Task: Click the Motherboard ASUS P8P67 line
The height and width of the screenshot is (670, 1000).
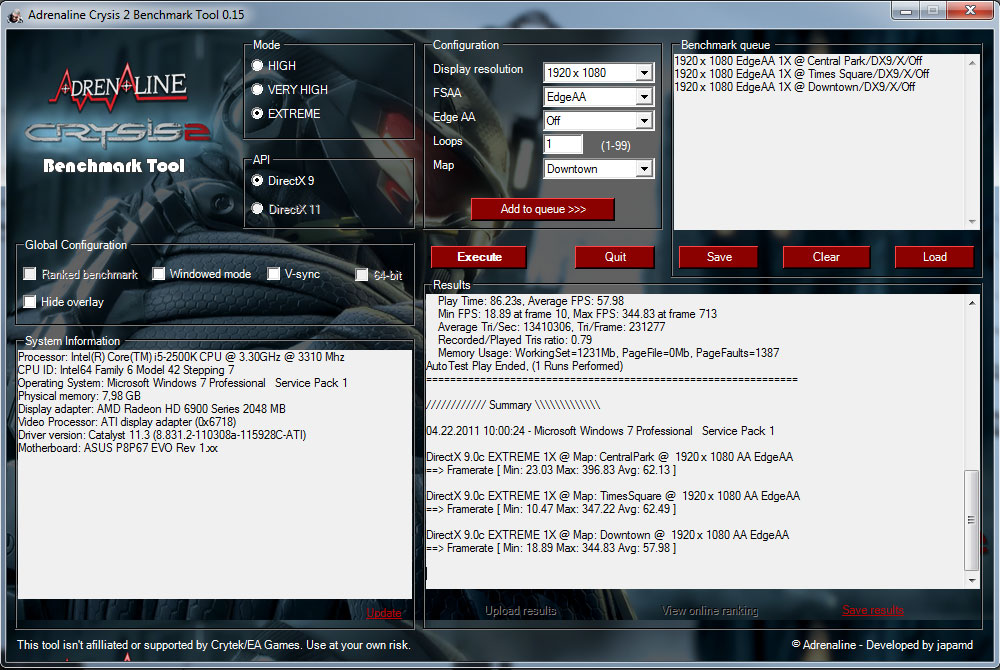Action: point(118,448)
